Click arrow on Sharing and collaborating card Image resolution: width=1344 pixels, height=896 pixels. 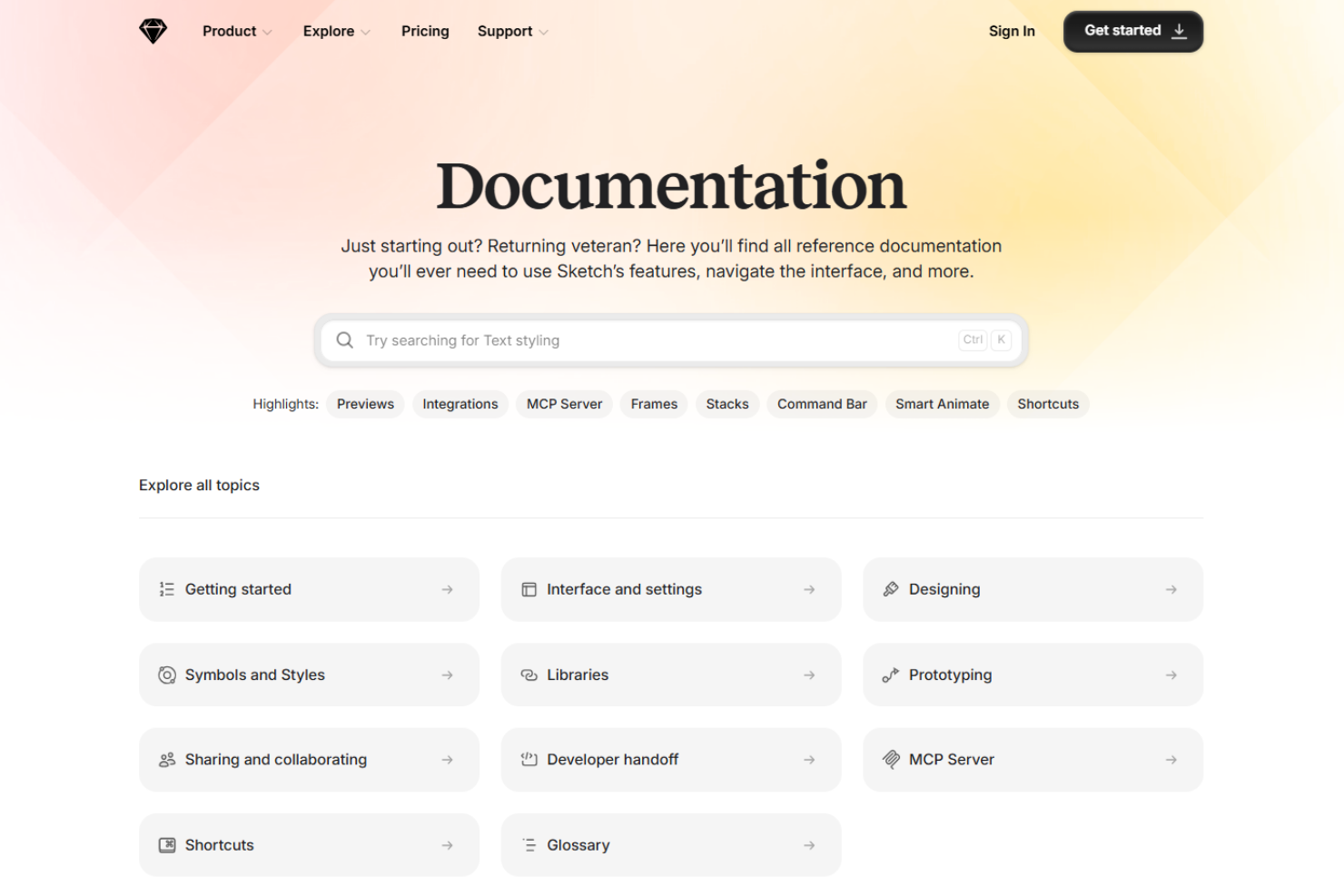(448, 760)
